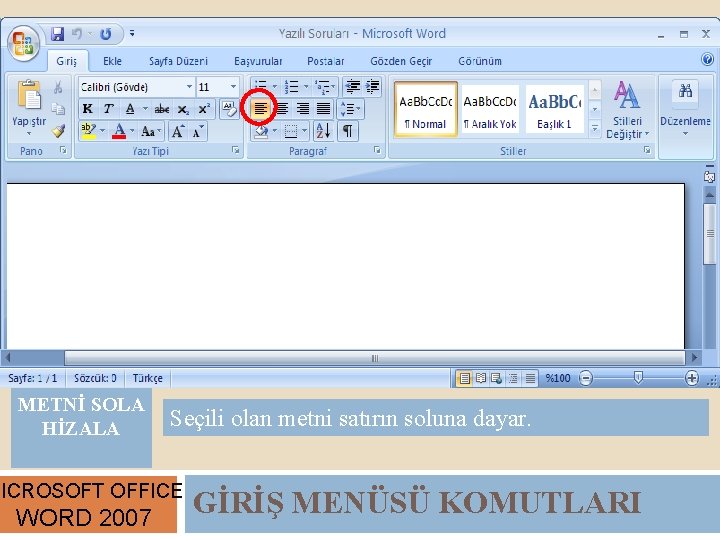720x540 pixels.
Task: Toggle subscript formatting
Action: tap(183, 109)
